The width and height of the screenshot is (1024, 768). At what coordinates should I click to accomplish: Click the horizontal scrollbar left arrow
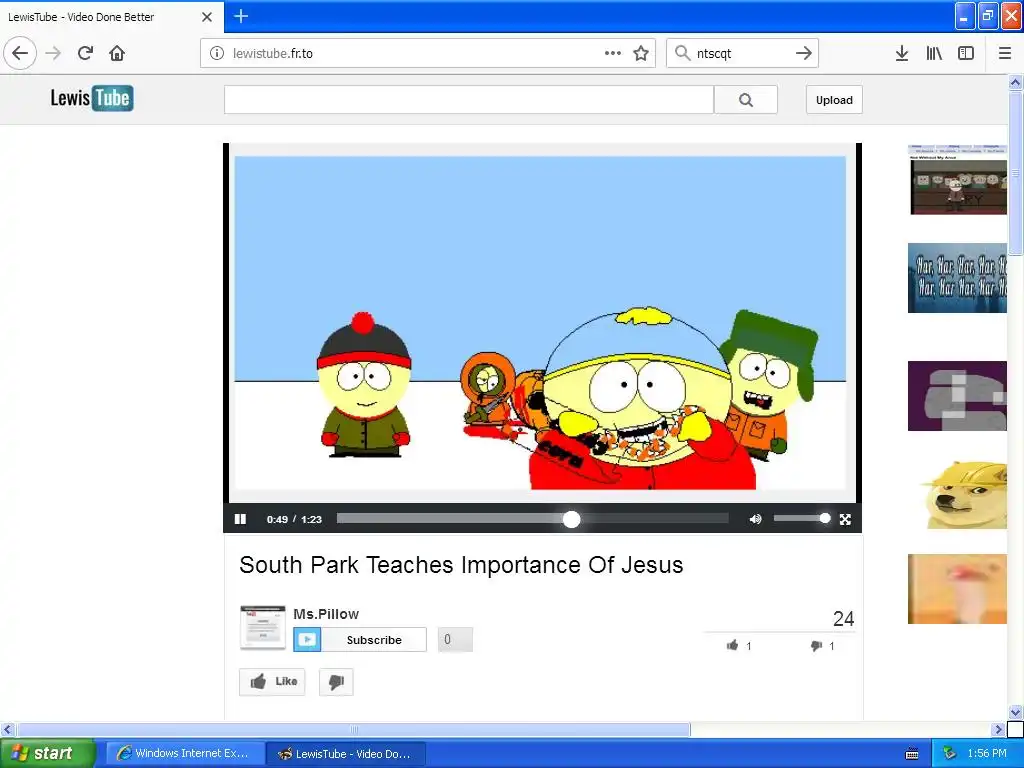point(8,729)
